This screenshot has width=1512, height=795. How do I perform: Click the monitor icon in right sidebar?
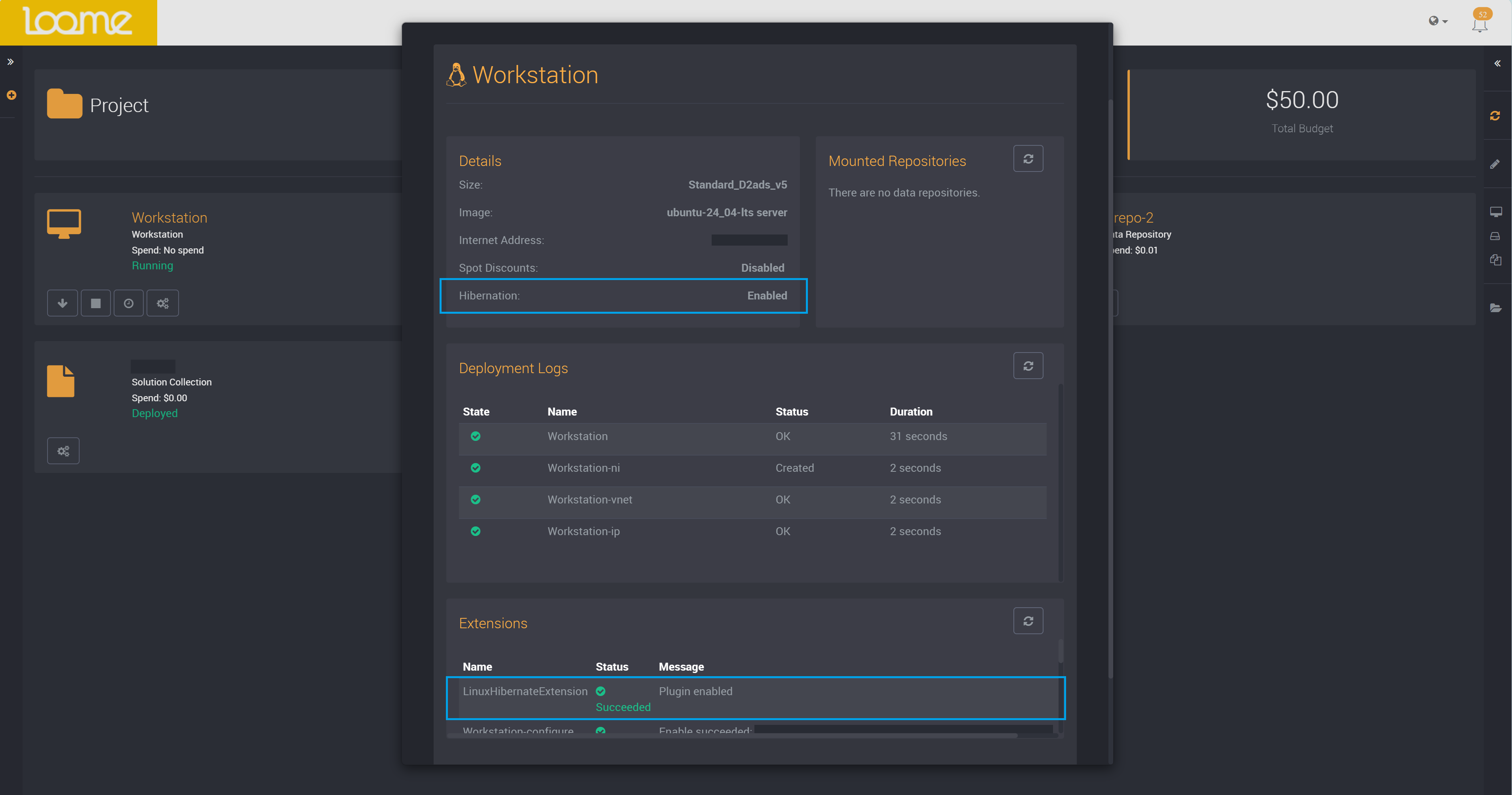coord(1495,212)
